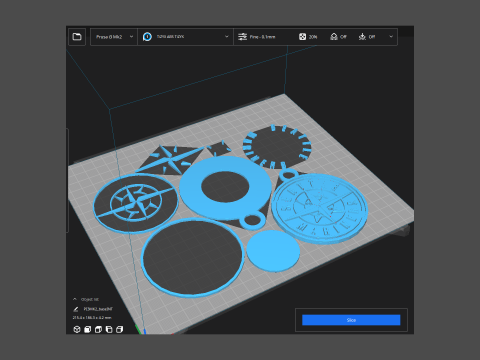The image size is (480, 360).
Task: Click the pencil icon to rename the project
Action: (x=76, y=309)
